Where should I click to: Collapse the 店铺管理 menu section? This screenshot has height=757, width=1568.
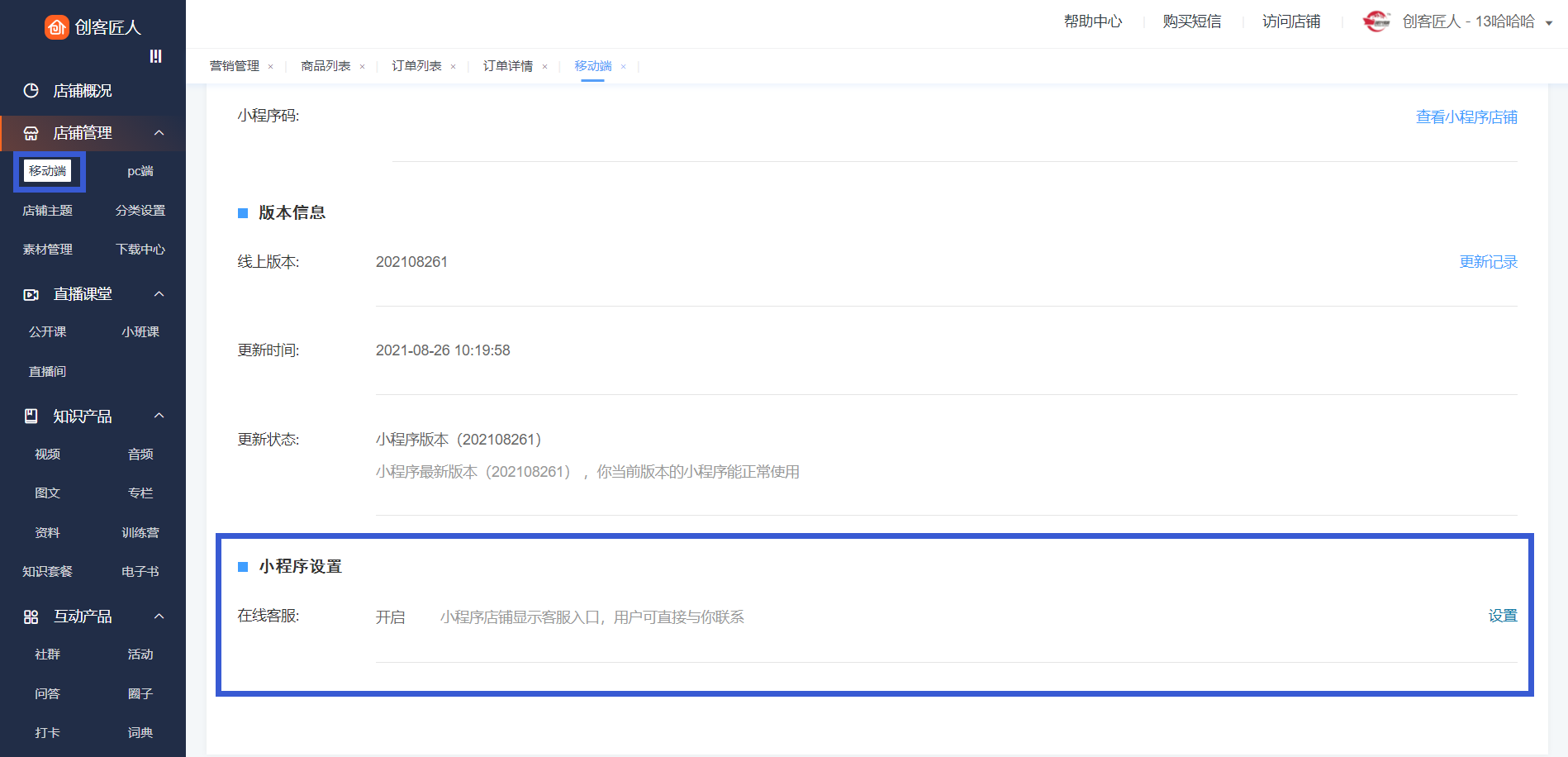(x=159, y=133)
